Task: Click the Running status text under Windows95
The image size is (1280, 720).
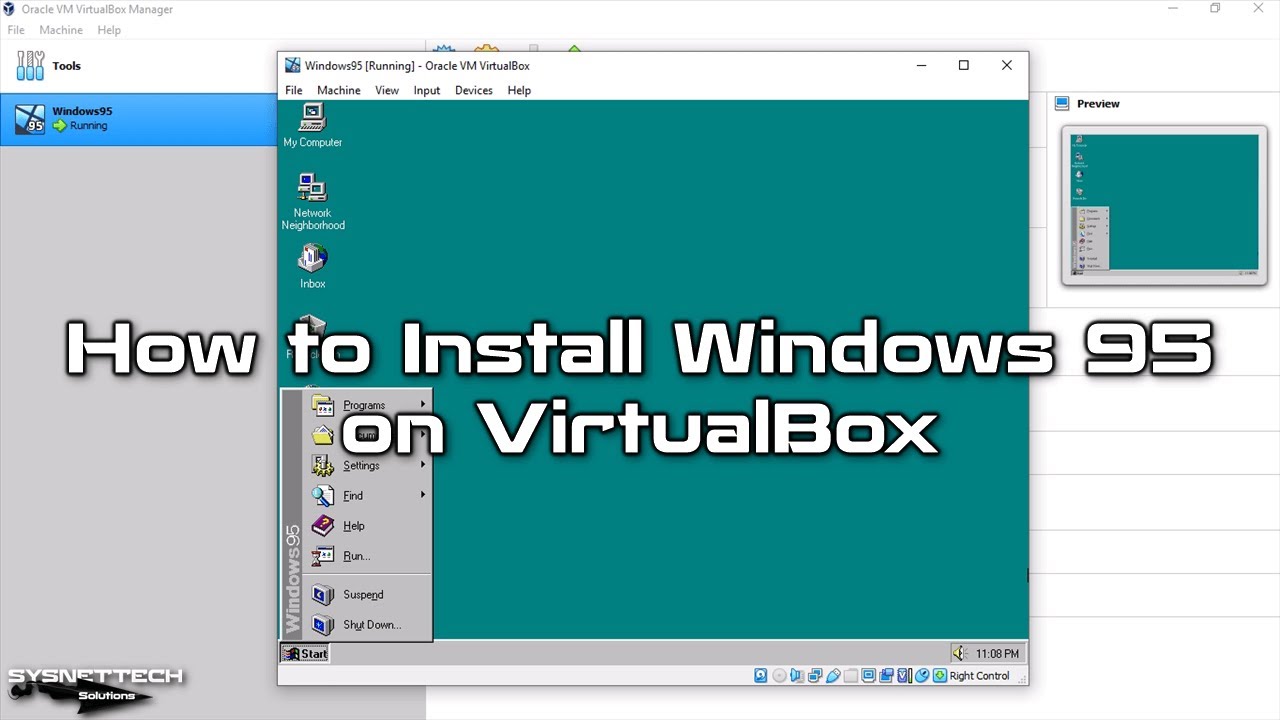Action: (88, 126)
